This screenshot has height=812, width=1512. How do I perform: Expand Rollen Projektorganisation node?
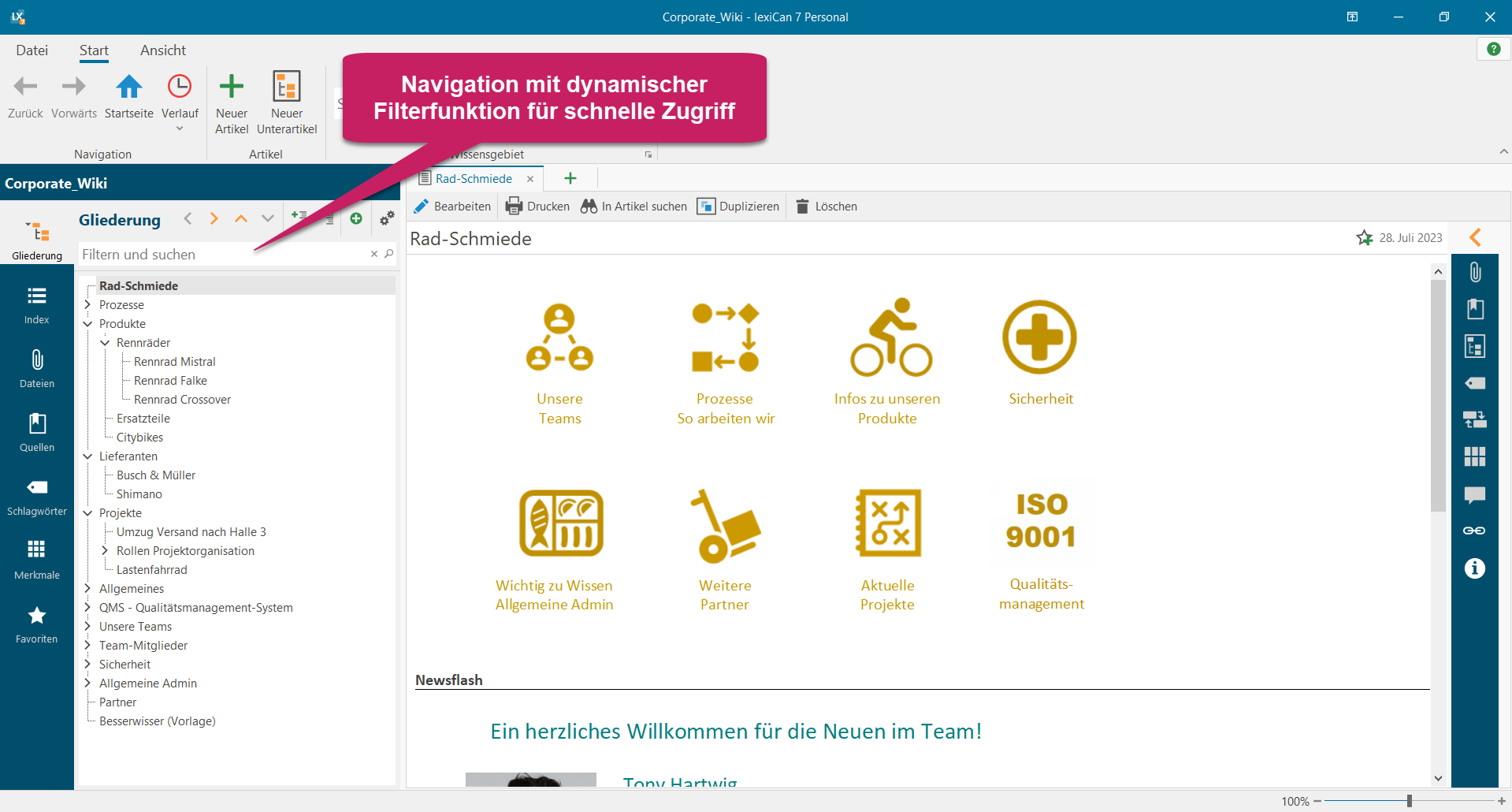(105, 551)
